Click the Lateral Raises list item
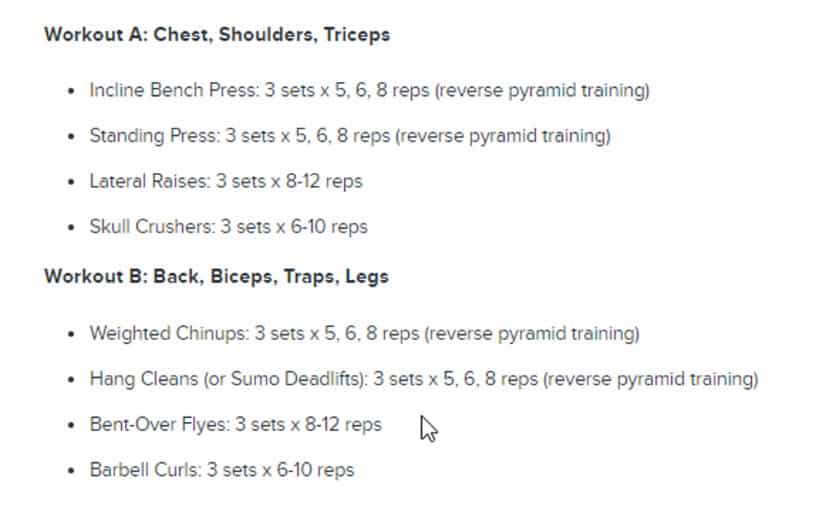Screen dimensions: 813x509 coord(226,181)
